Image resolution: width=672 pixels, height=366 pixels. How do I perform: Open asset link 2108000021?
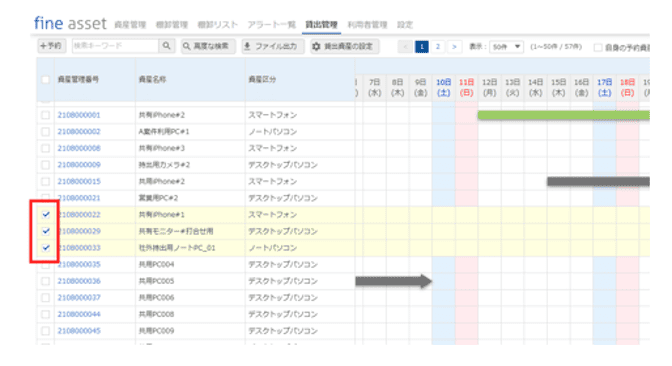[79, 198]
